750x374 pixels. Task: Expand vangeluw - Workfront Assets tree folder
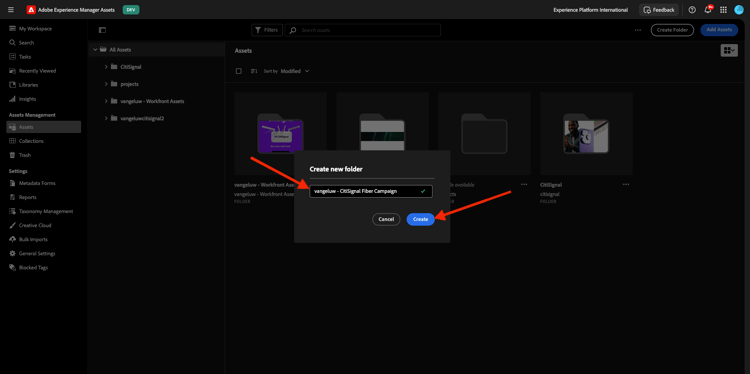tap(106, 101)
